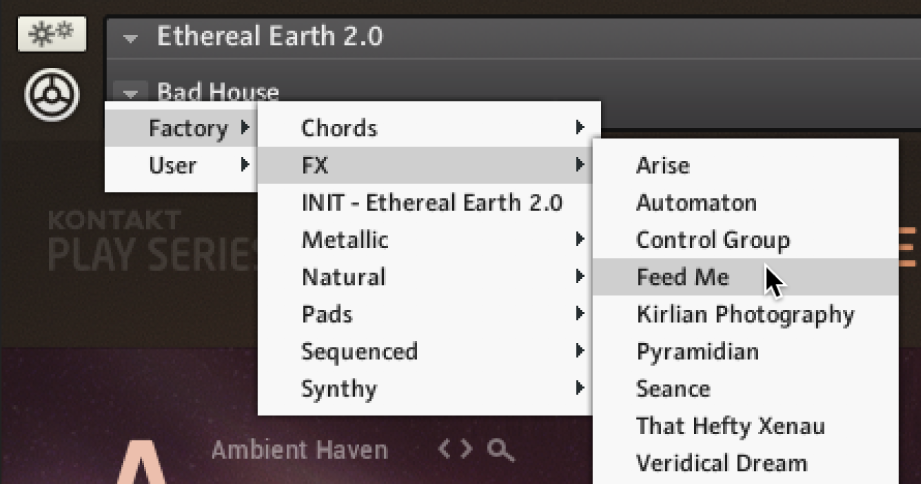
Task: Click the circular Kontakt logo icon
Action: point(52,97)
